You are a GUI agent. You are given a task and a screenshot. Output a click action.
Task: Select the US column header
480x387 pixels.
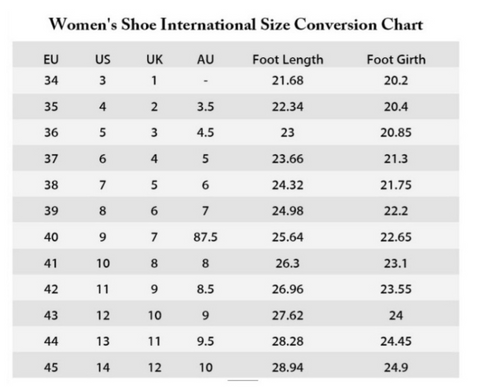103,60
